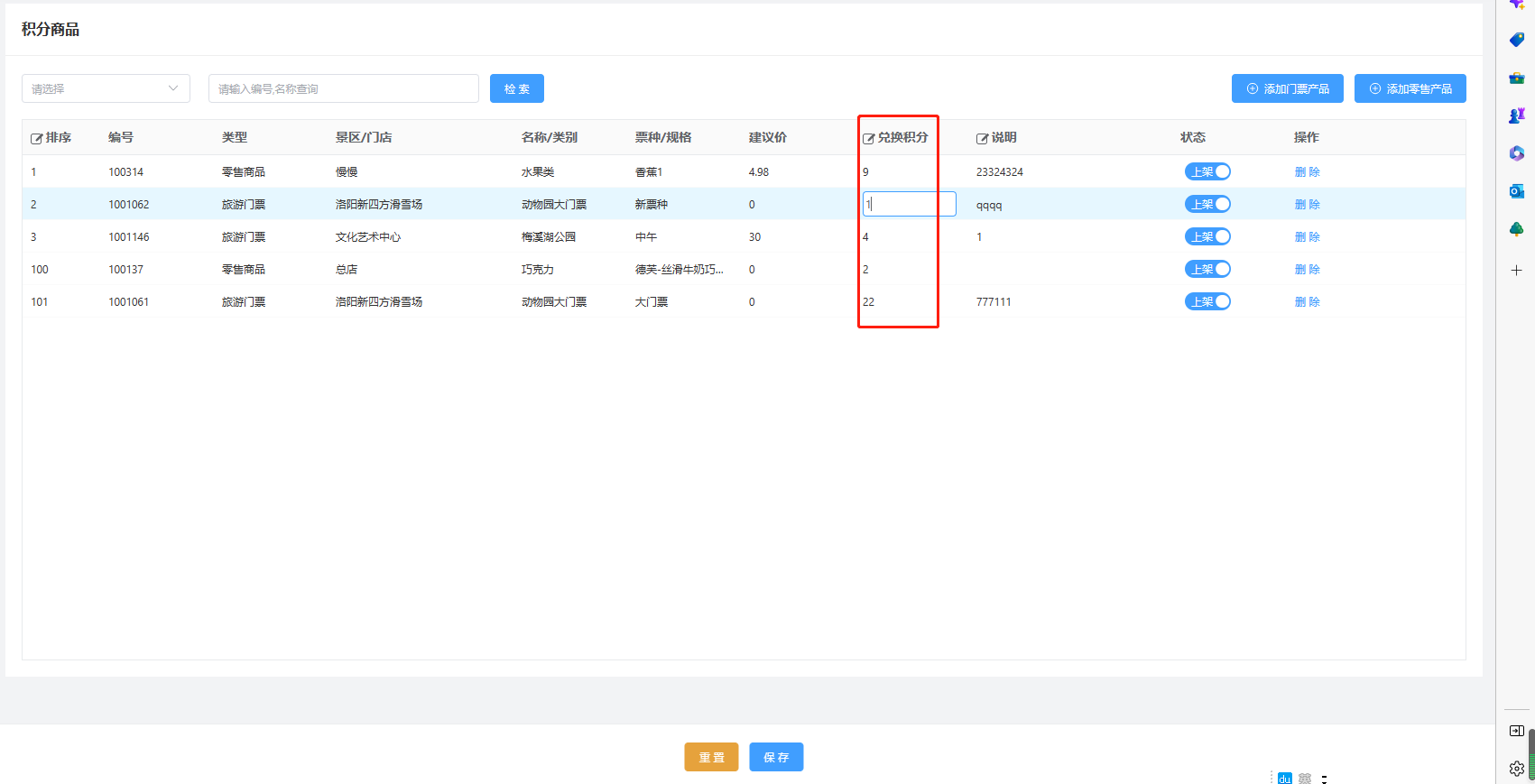This screenshot has width=1535, height=784.
Task: Click the edit icon beside 兑换积分 header
Action: (868, 138)
